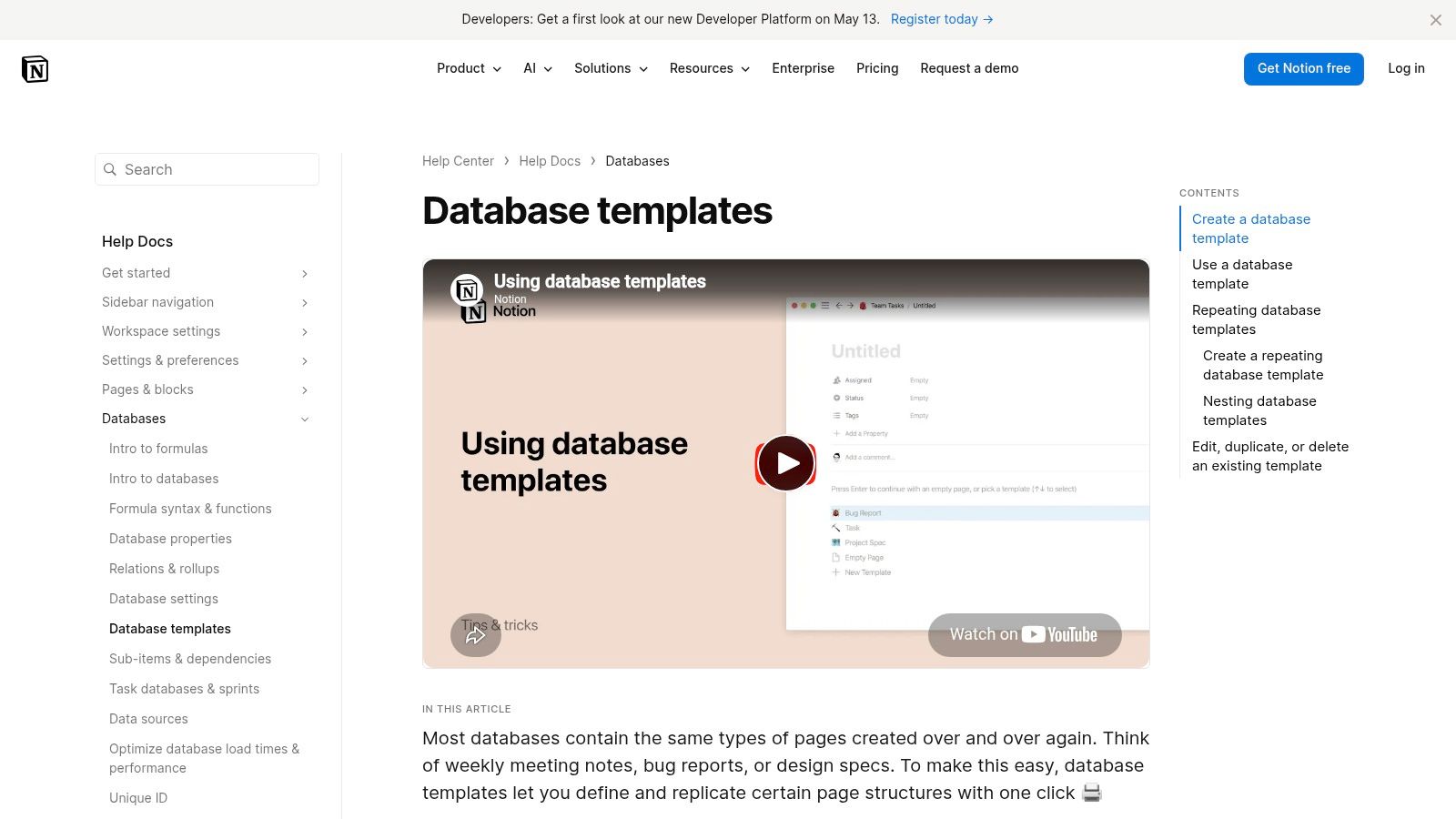Focus the help docs Search field
Image resolution: width=1456 pixels, height=819 pixels.
click(x=207, y=169)
